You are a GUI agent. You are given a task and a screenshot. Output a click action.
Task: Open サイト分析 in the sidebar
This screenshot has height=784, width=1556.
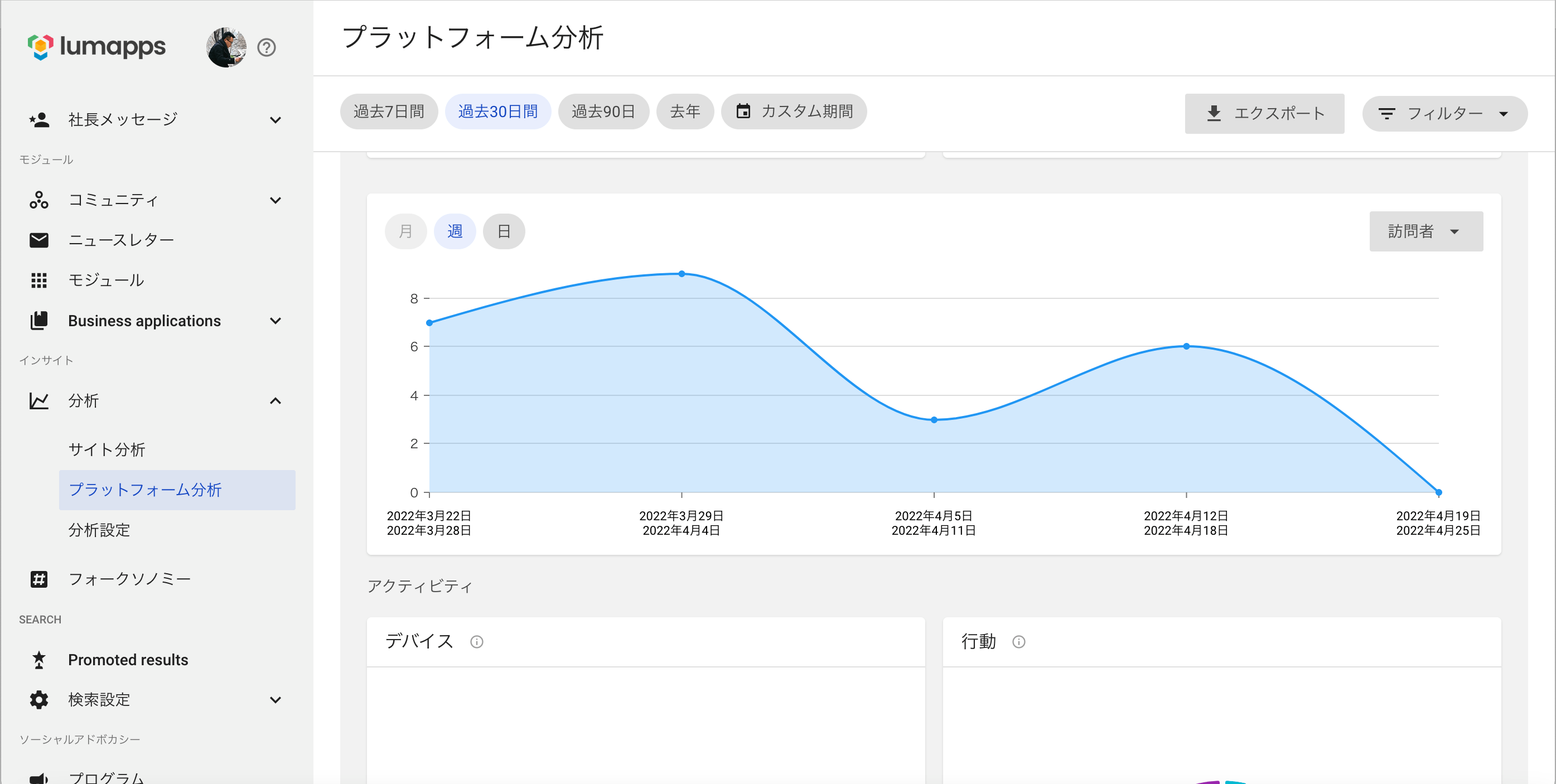pyautogui.click(x=107, y=449)
